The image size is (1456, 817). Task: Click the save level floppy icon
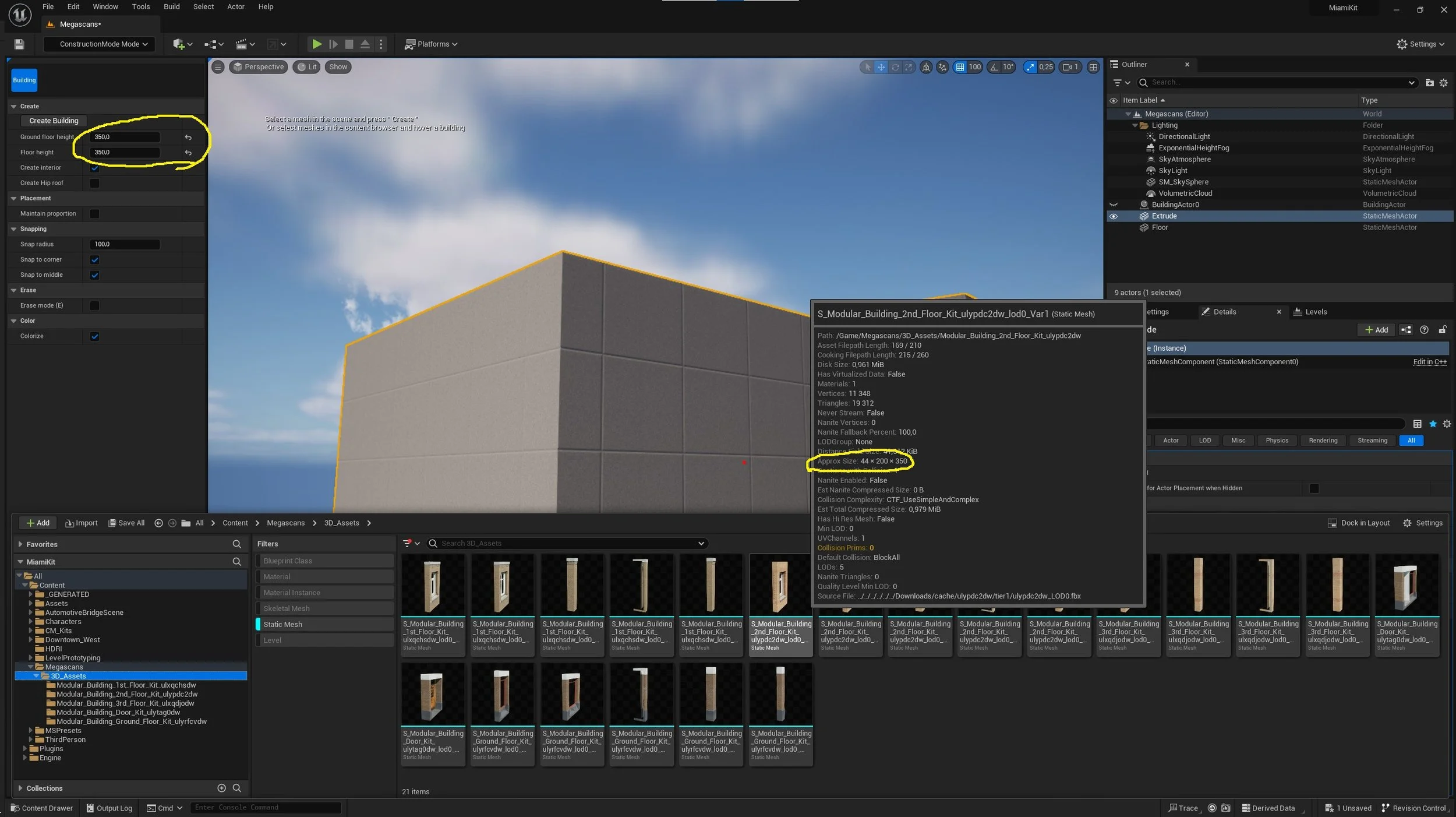(x=19, y=44)
